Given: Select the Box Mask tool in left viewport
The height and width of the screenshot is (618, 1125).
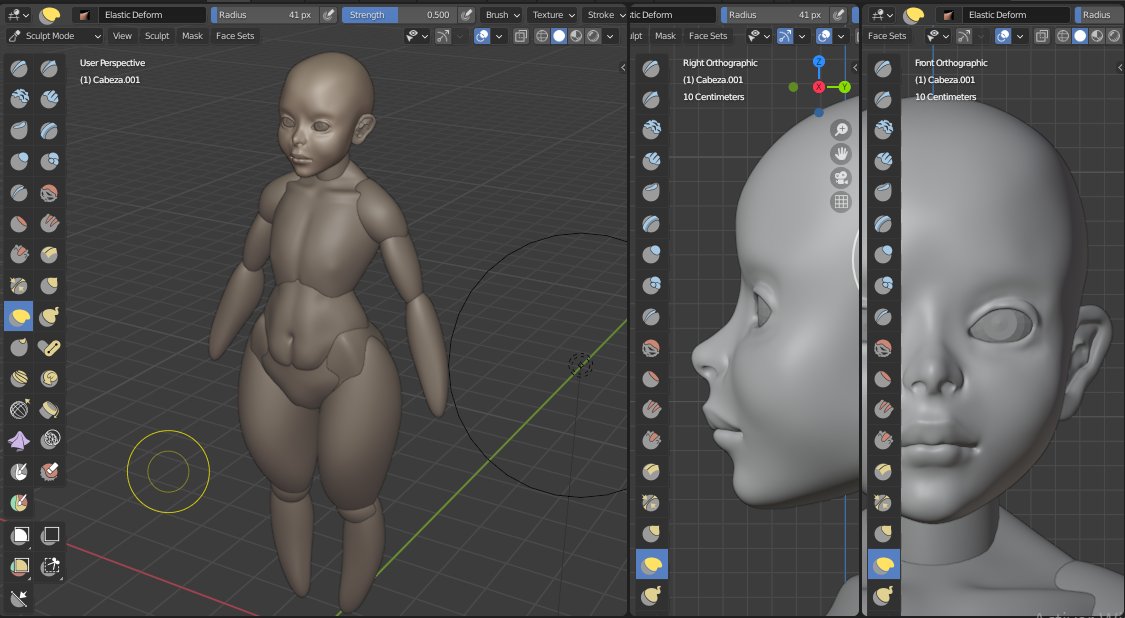Looking at the screenshot, I should (20, 535).
